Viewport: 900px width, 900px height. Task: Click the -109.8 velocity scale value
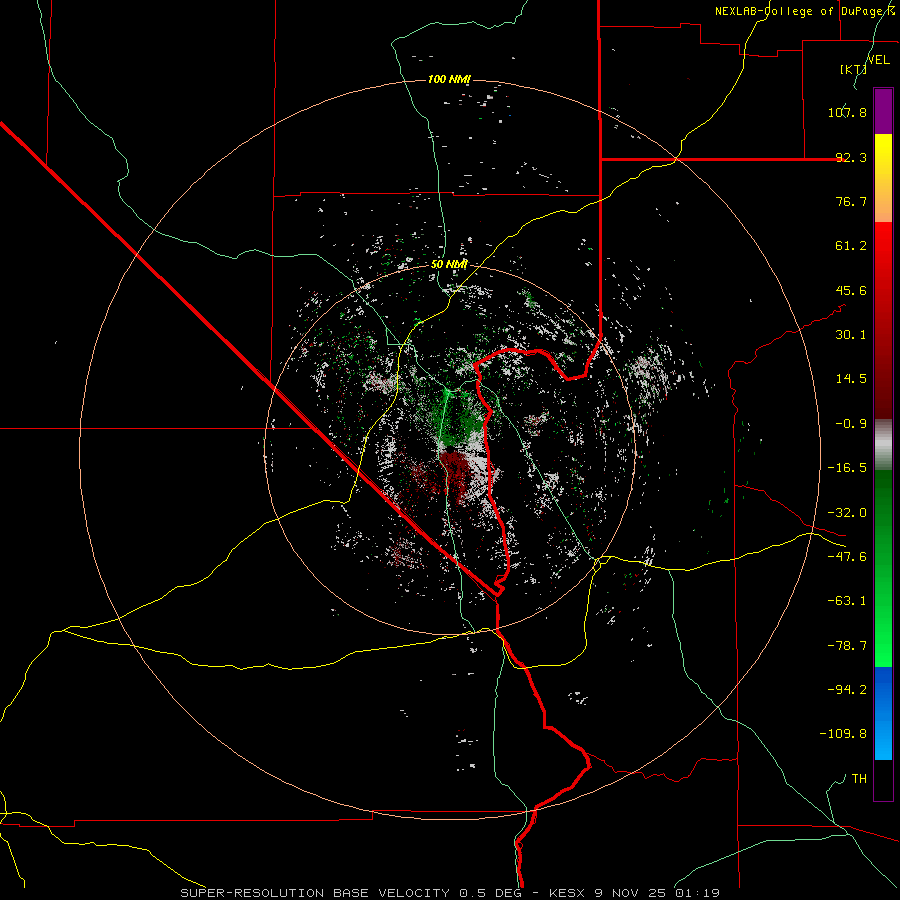pyautogui.click(x=843, y=734)
